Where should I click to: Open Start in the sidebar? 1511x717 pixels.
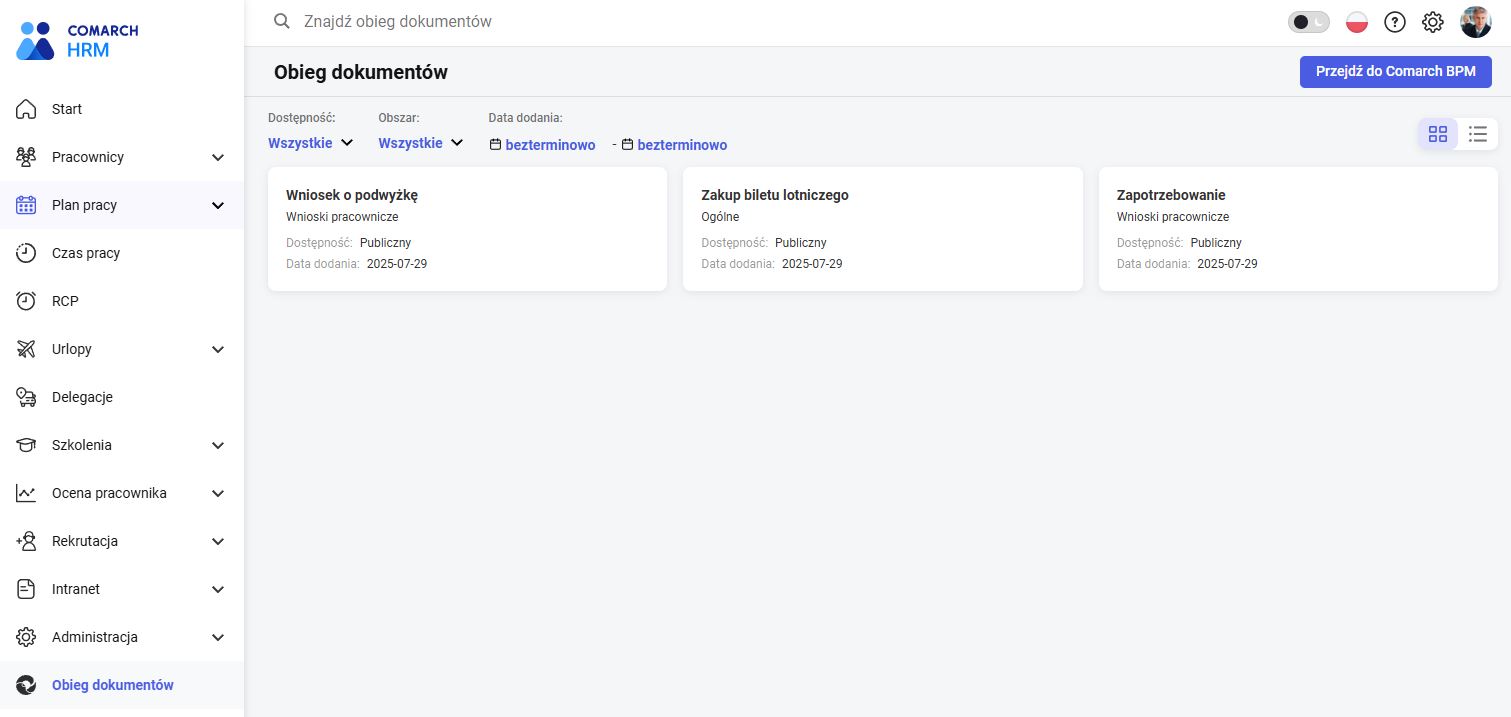pyautogui.click(x=122, y=109)
